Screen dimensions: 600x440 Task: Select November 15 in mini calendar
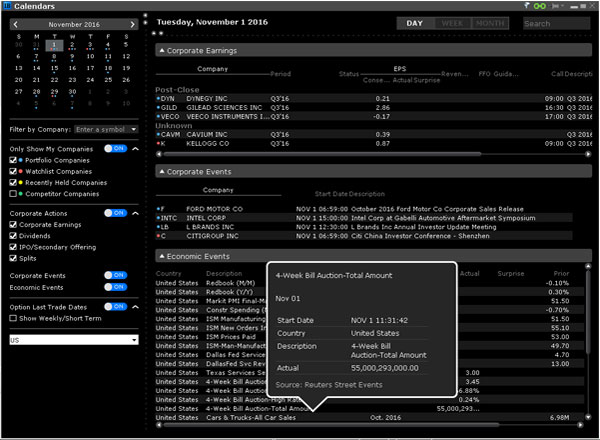54,68
